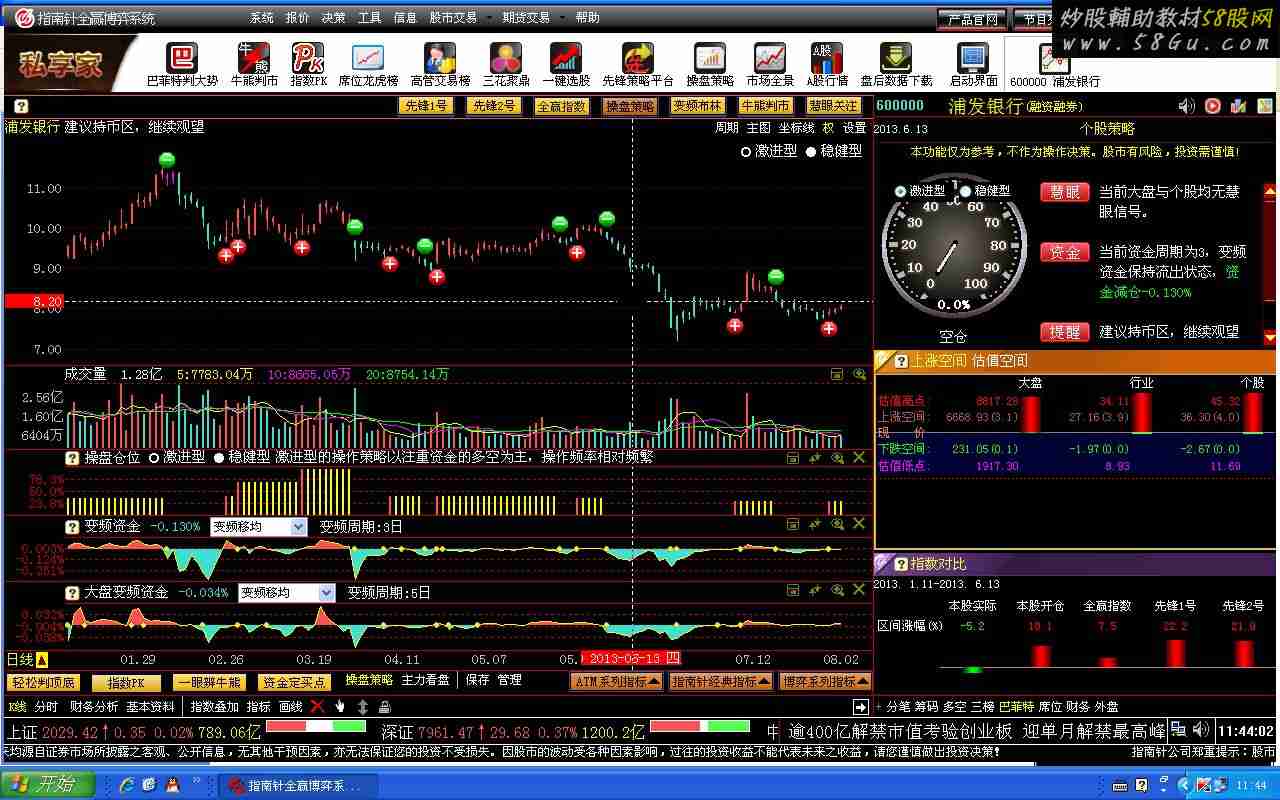Screen dimensions: 1280x800
Task: Click the red play icon beside 浦发银行 title
Action: click(1212, 106)
